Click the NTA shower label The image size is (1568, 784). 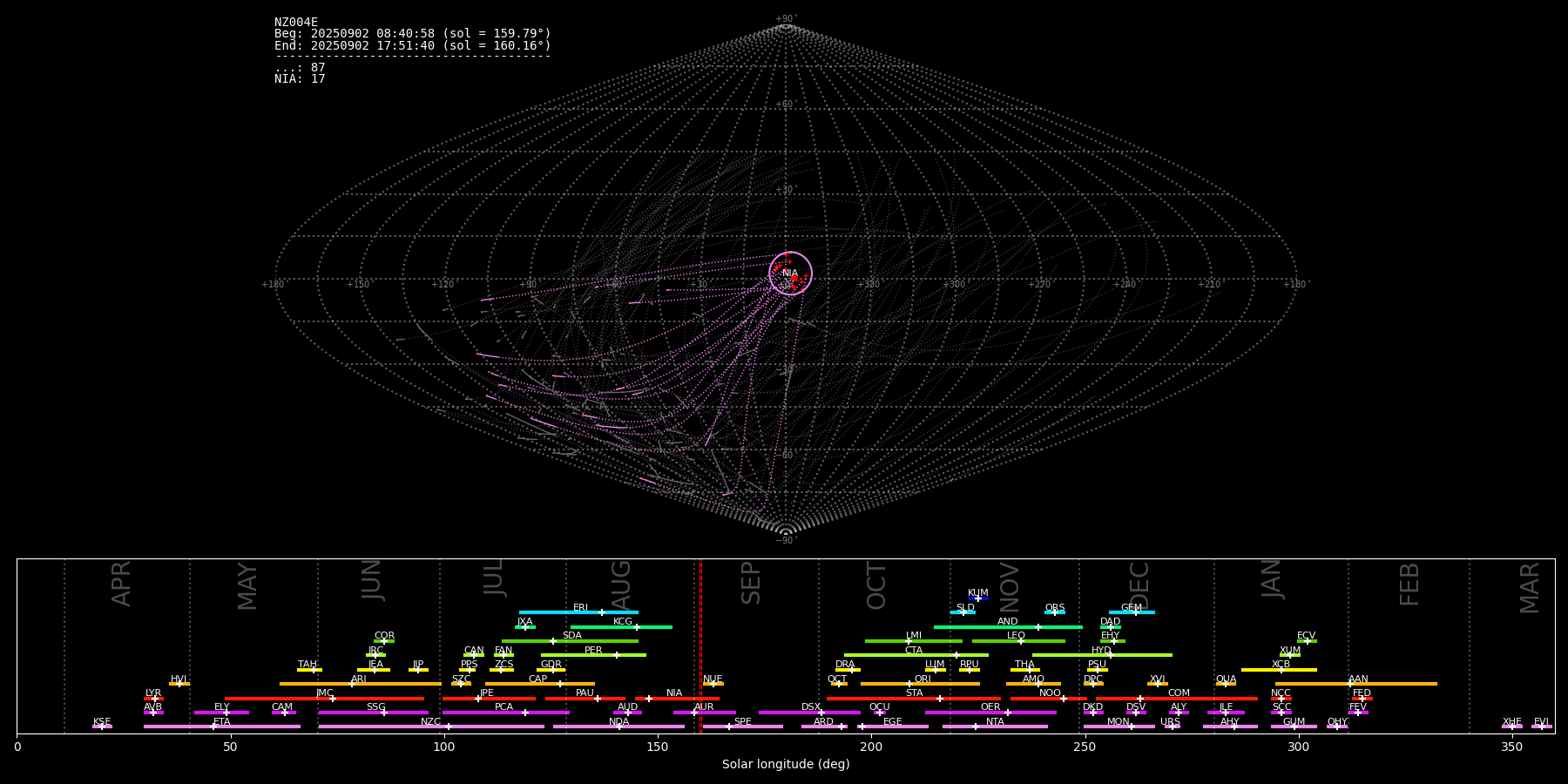tap(995, 722)
